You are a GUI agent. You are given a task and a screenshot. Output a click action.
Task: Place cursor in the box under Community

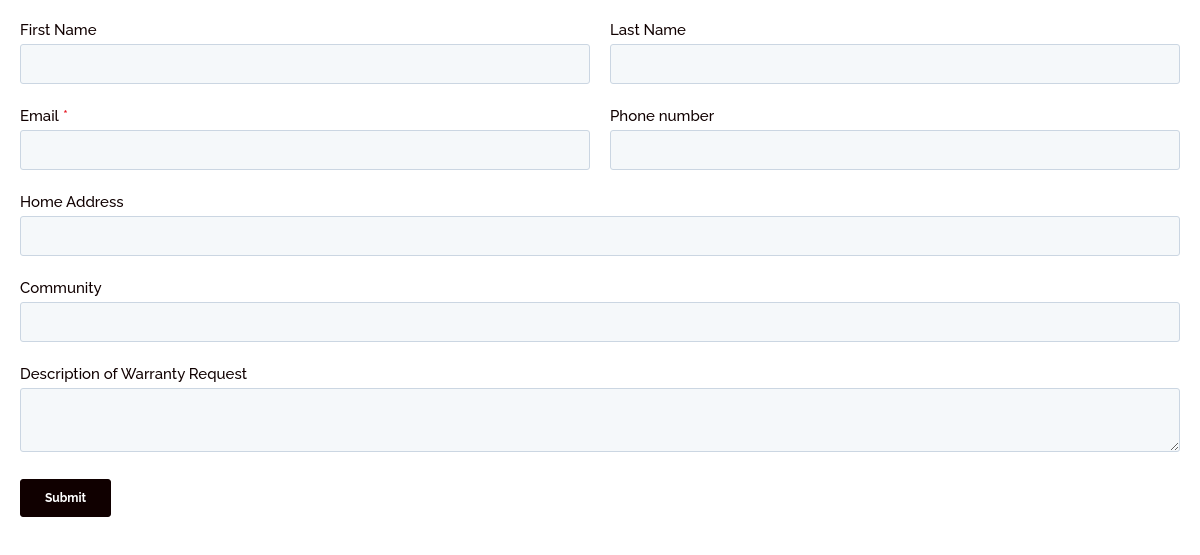click(x=600, y=322)
